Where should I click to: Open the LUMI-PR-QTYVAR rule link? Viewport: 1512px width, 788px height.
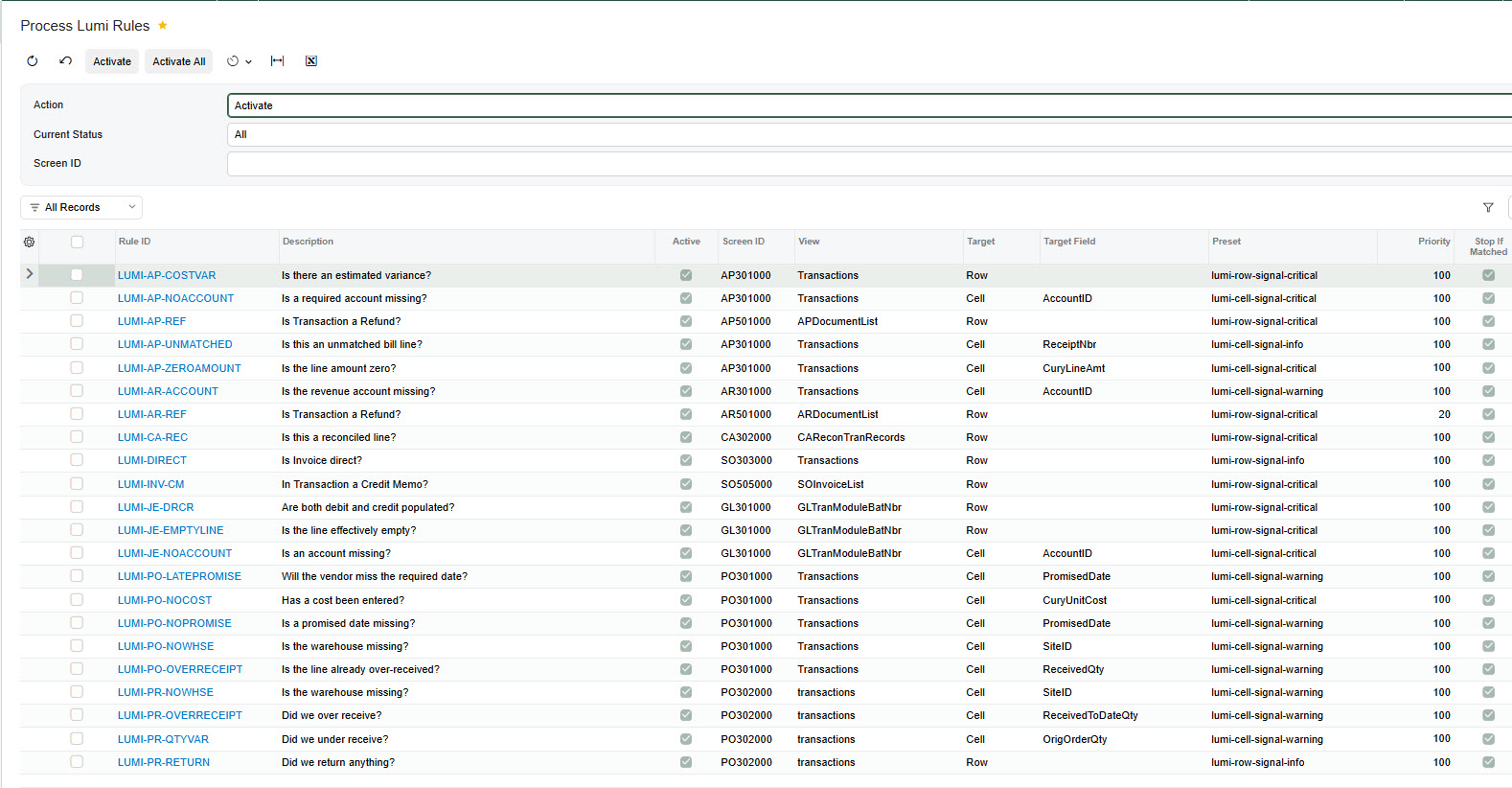point(163,739)
